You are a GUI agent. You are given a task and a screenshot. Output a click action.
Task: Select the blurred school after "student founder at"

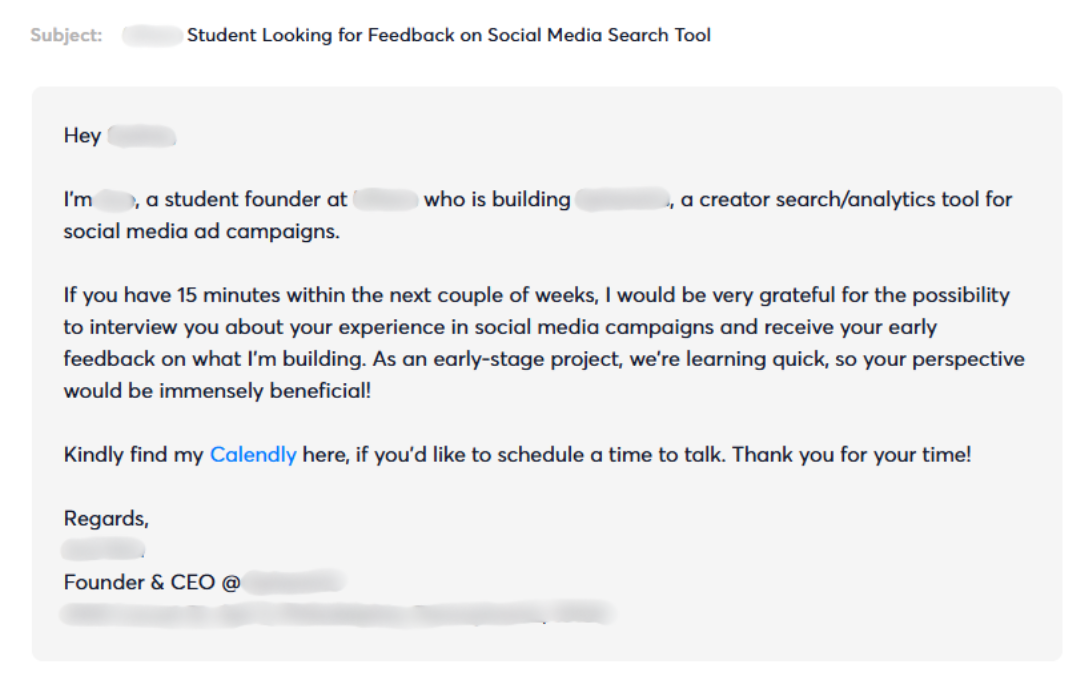pos(386,200)
